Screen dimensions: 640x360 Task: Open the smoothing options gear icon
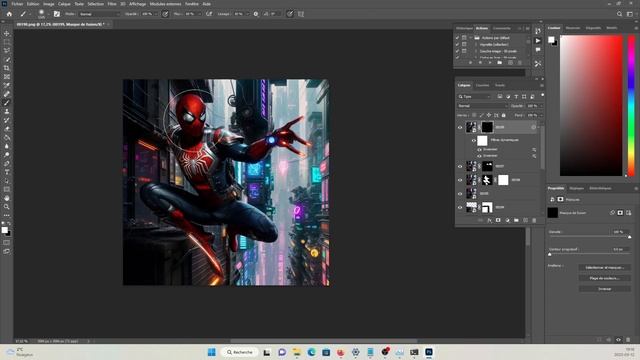pyautogui.click(x=256, y=14)
